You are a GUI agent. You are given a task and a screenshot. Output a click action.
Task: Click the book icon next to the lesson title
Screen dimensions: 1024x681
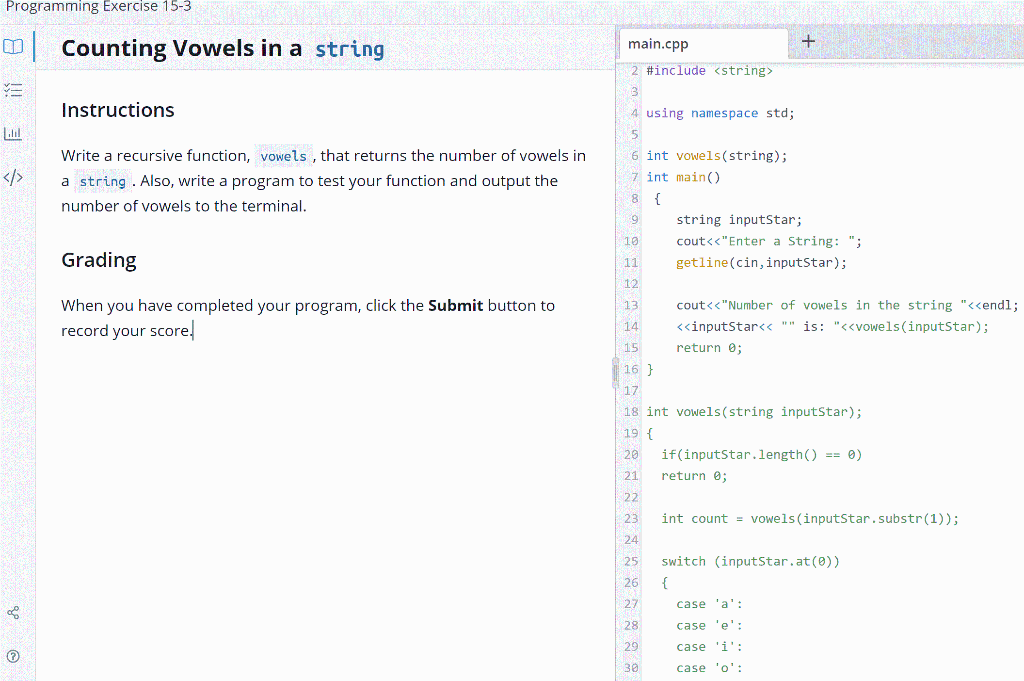click(13, 46)
